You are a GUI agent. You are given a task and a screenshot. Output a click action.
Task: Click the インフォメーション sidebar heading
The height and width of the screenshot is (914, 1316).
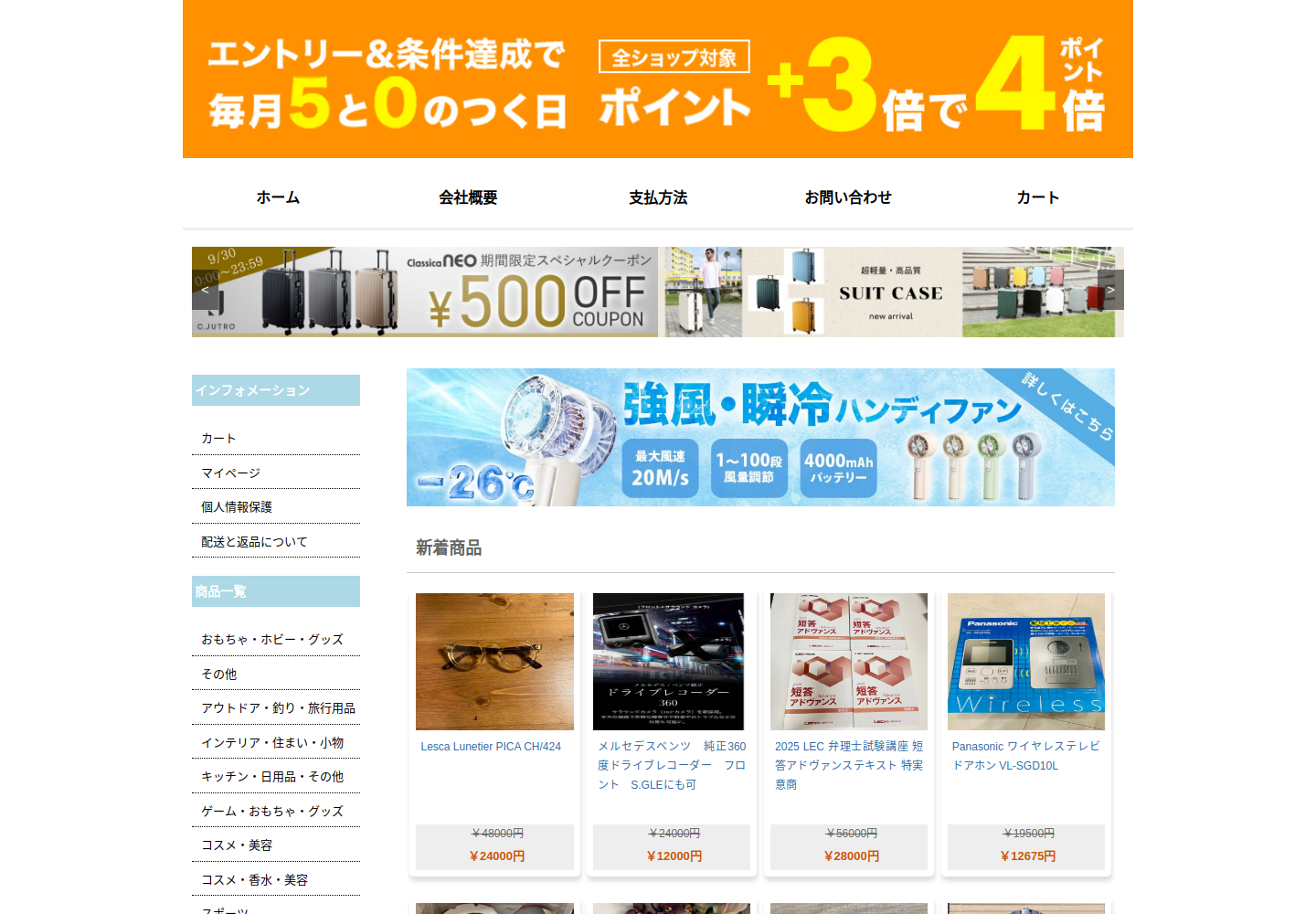pos(276,390)
